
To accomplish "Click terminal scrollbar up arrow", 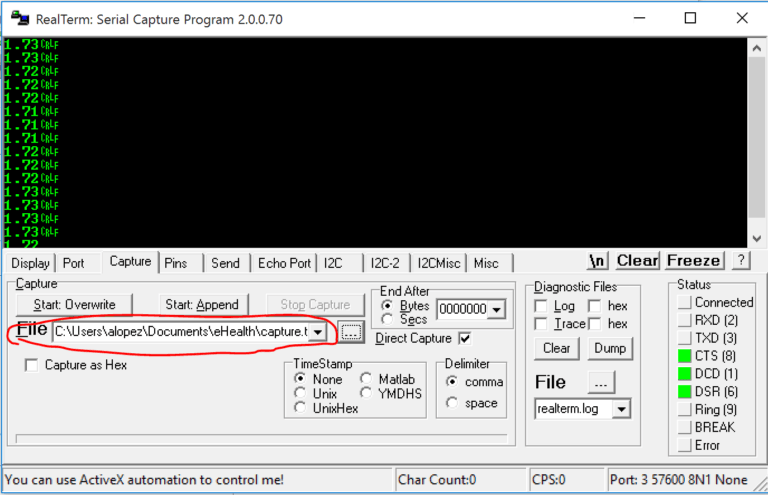I will [756, 48].
